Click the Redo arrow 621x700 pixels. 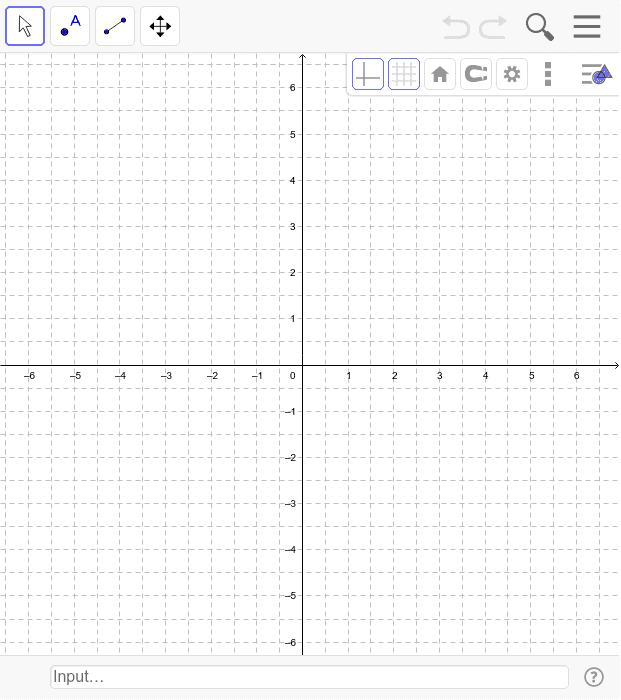[493, 27]
